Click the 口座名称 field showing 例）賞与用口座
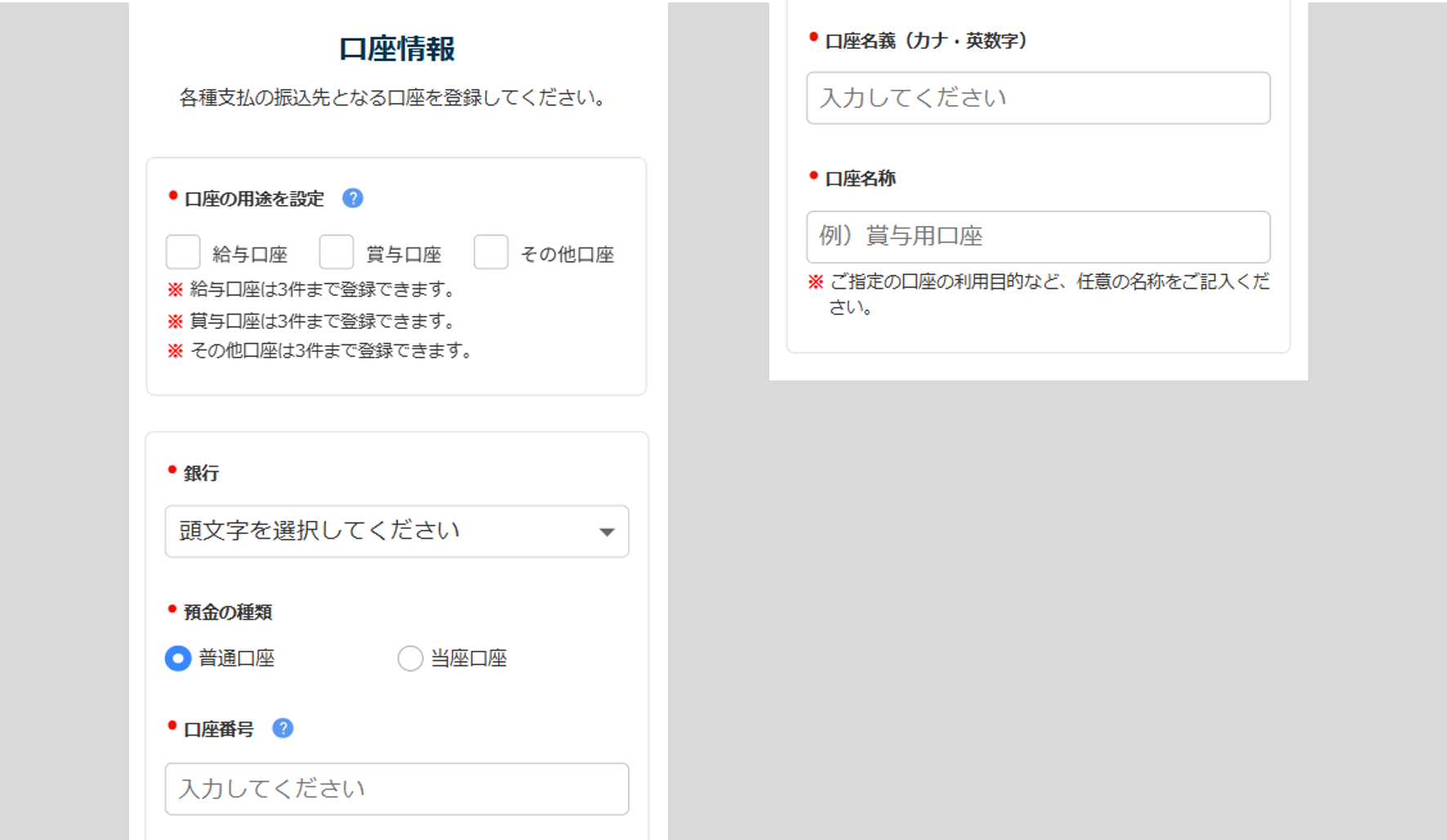The width and height of the screenshot is (1447, 840). coord(1038,237)
